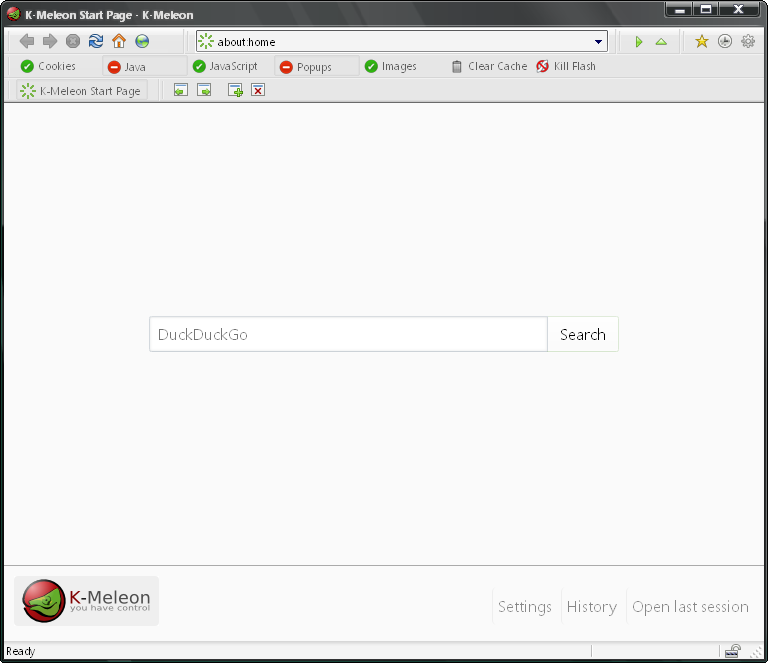Open the Settings link
Image resolution: width=768 pixels, height=663 pixels.
tap(525, 607)
